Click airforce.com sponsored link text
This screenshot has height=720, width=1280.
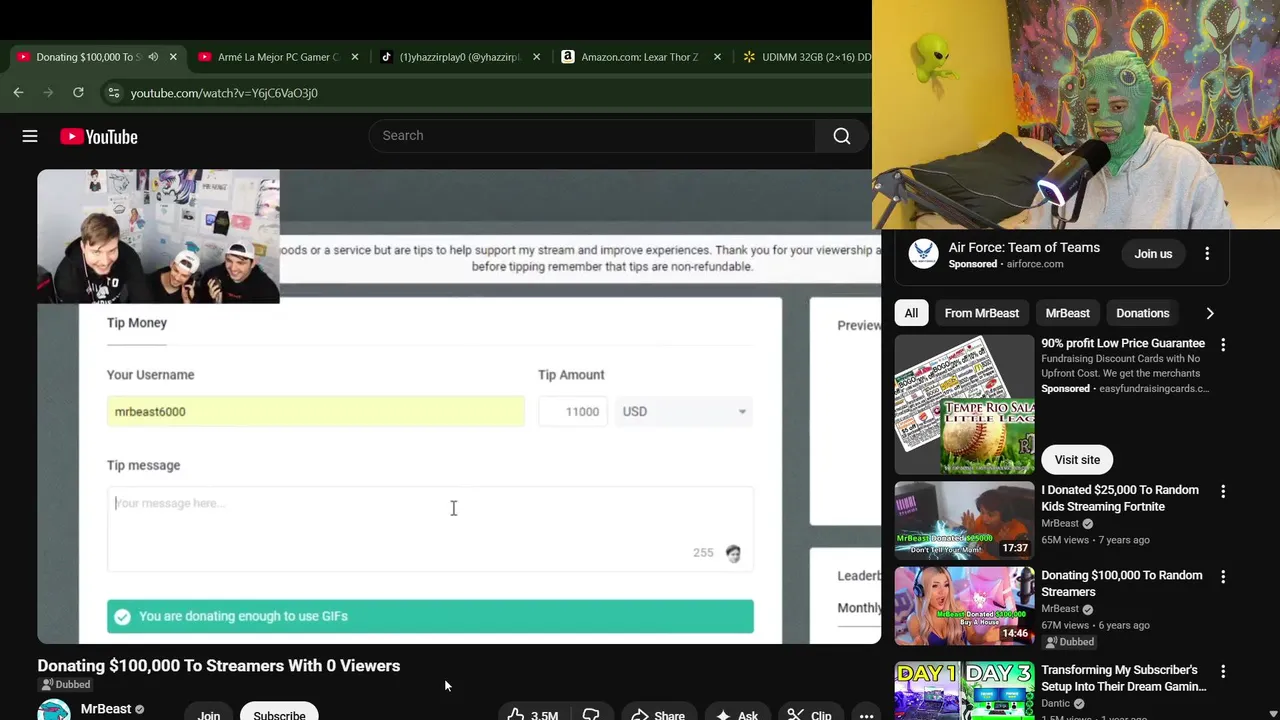(1035, 264)
